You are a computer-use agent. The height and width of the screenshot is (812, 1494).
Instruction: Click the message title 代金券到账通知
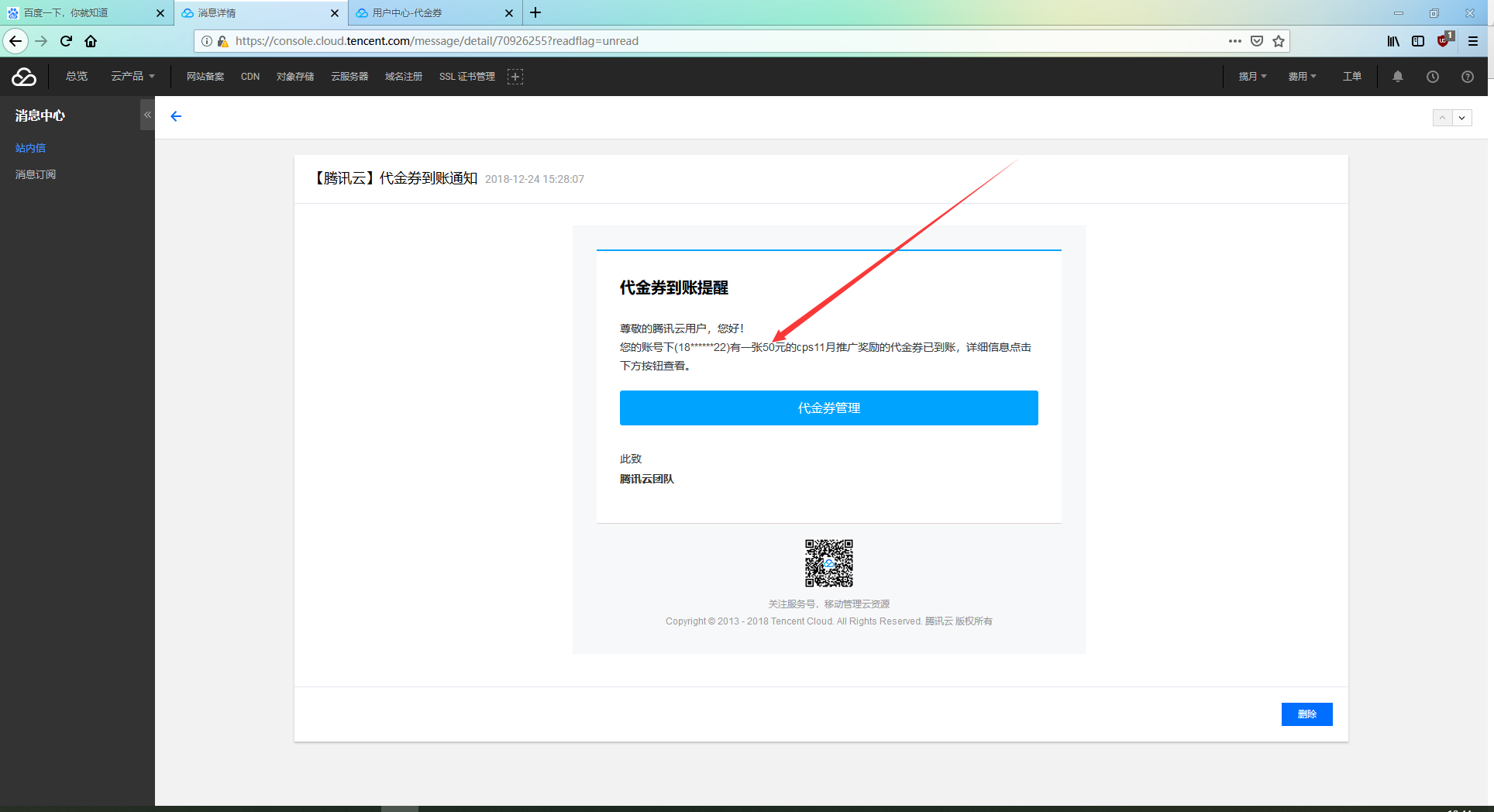(x=394, y=178)
